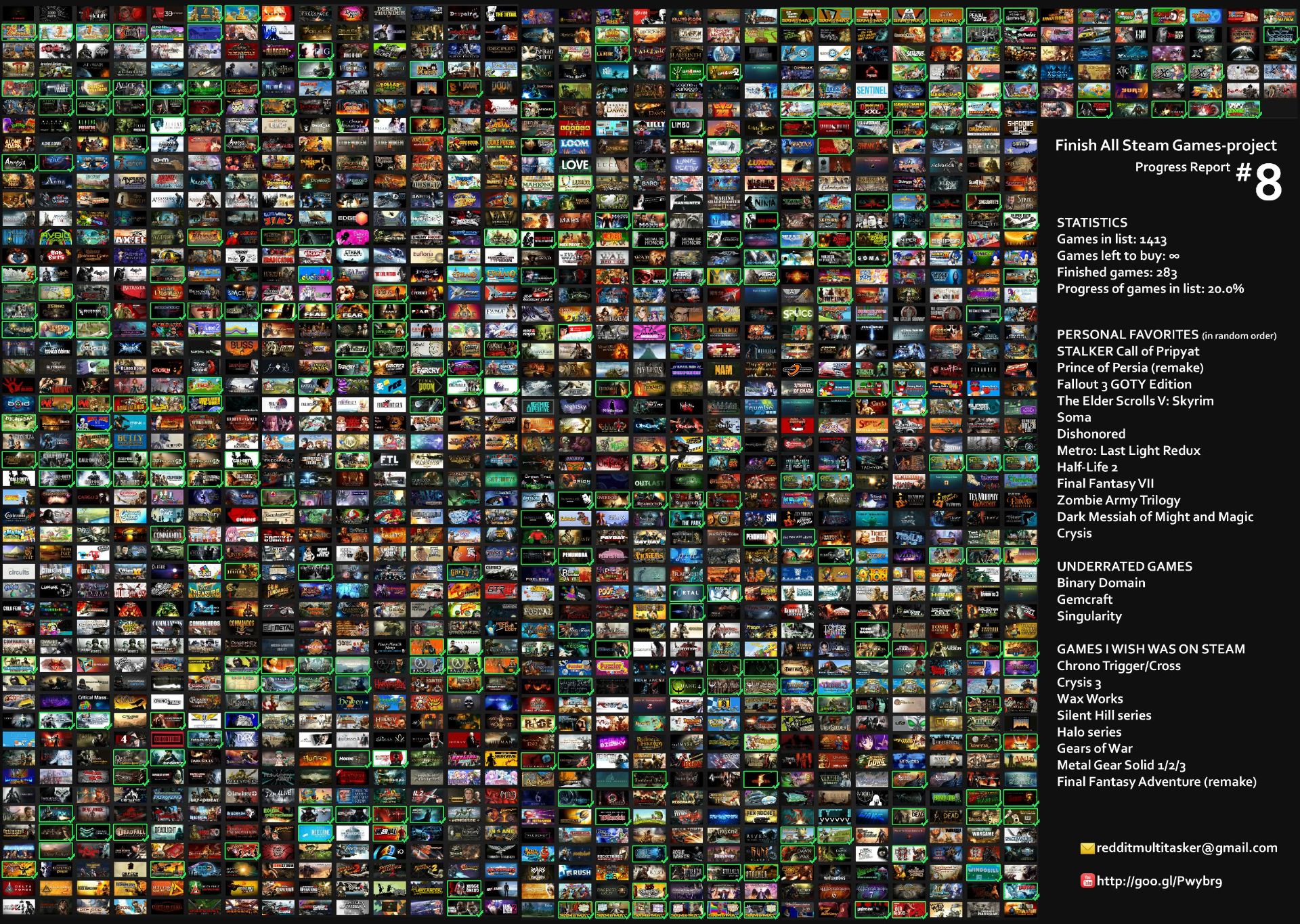Select the SOMA game thumbnail

pos(871,258)
